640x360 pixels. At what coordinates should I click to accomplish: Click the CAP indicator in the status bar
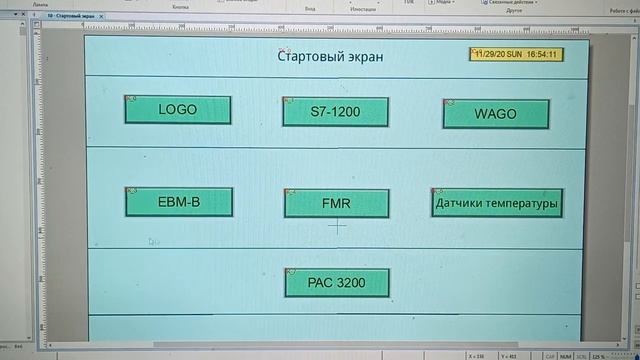point(550,357)
